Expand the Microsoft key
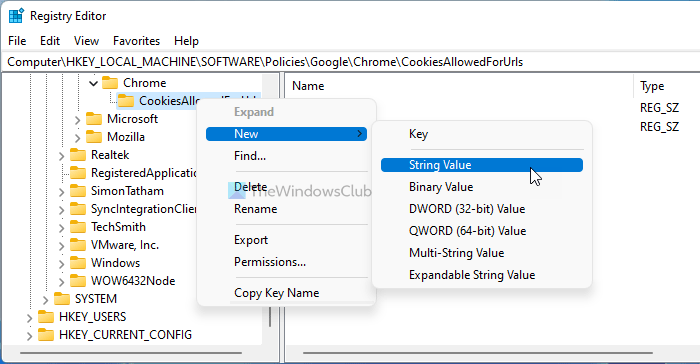This screenshot has width=700, height=364. point(77,120)
